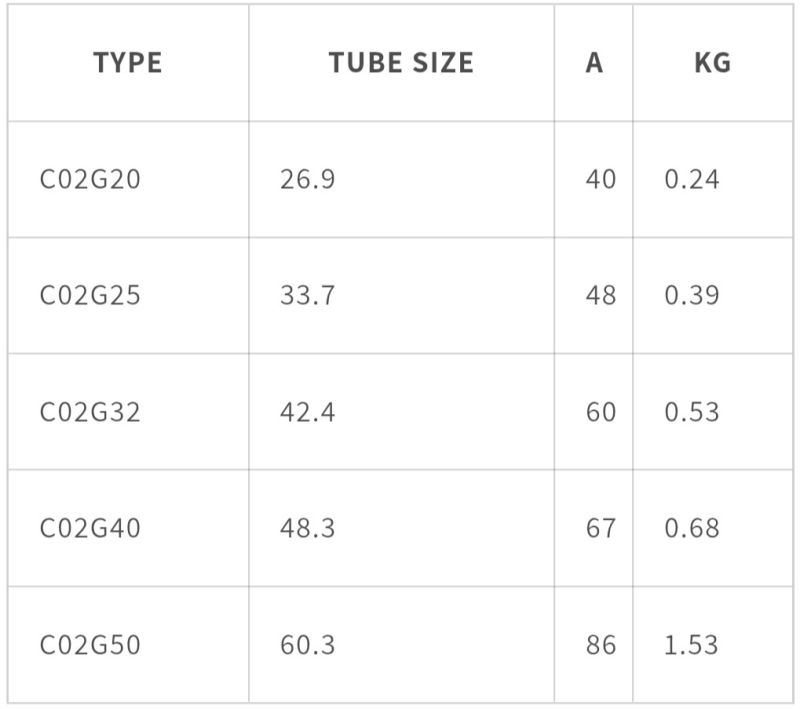800x709 pixels.
Task: Click the A value 40
Action: 601,180
